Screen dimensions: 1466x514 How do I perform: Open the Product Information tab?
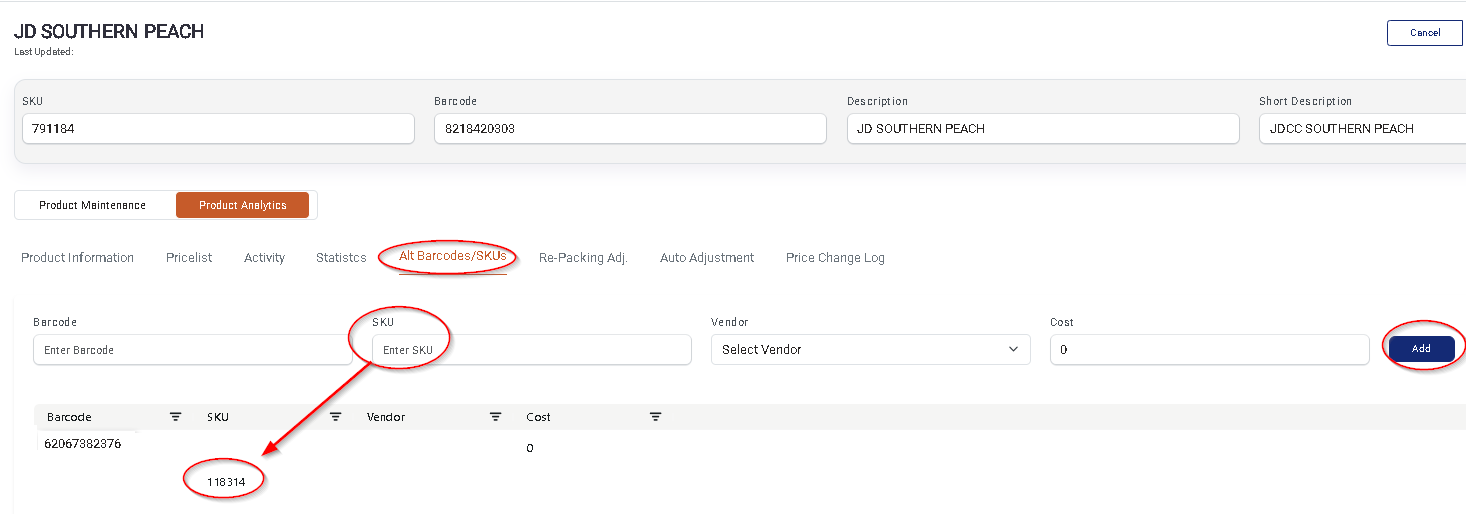tap(77, 258)
